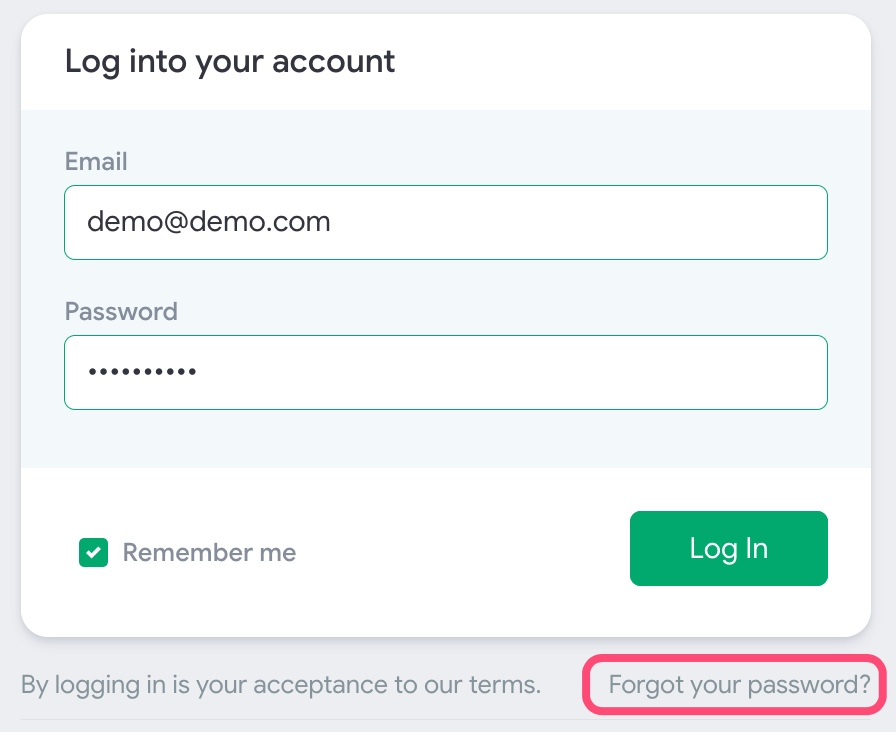Click the Email field label
896x732 pixels.
(96, 161)
